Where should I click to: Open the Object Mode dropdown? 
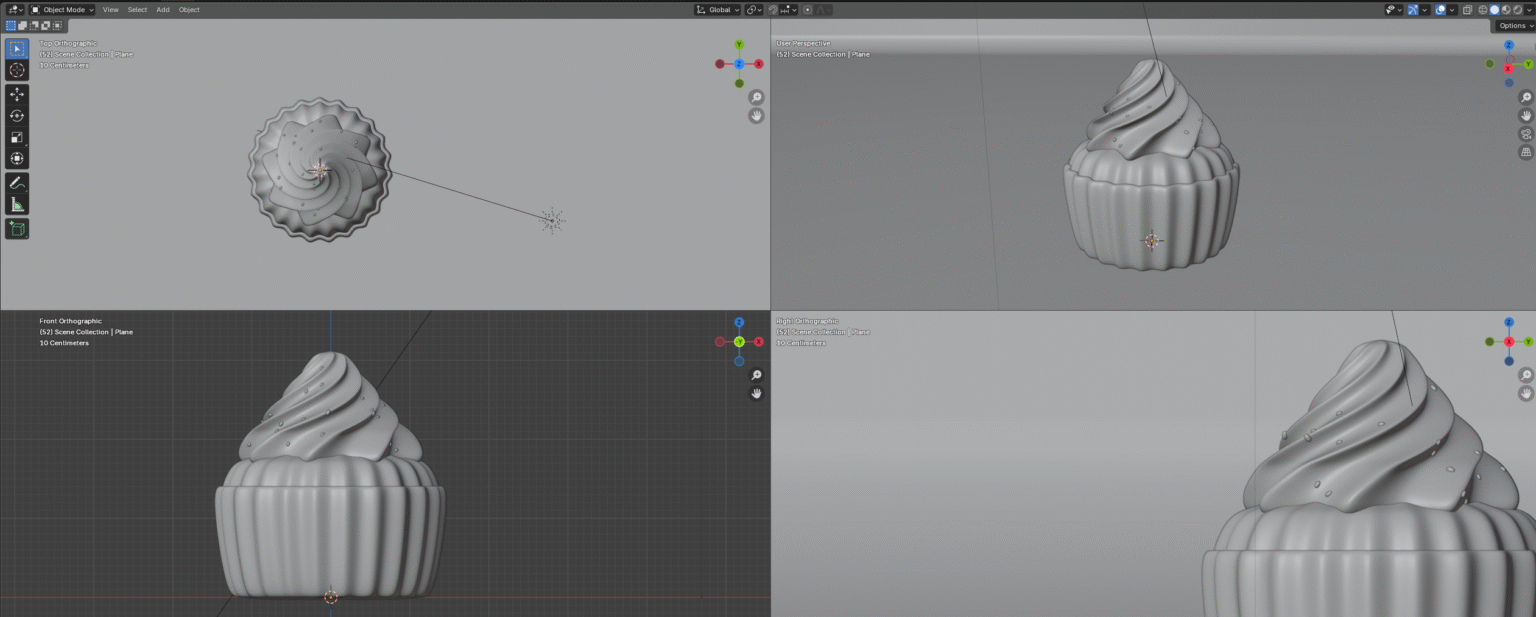point(62,10)
